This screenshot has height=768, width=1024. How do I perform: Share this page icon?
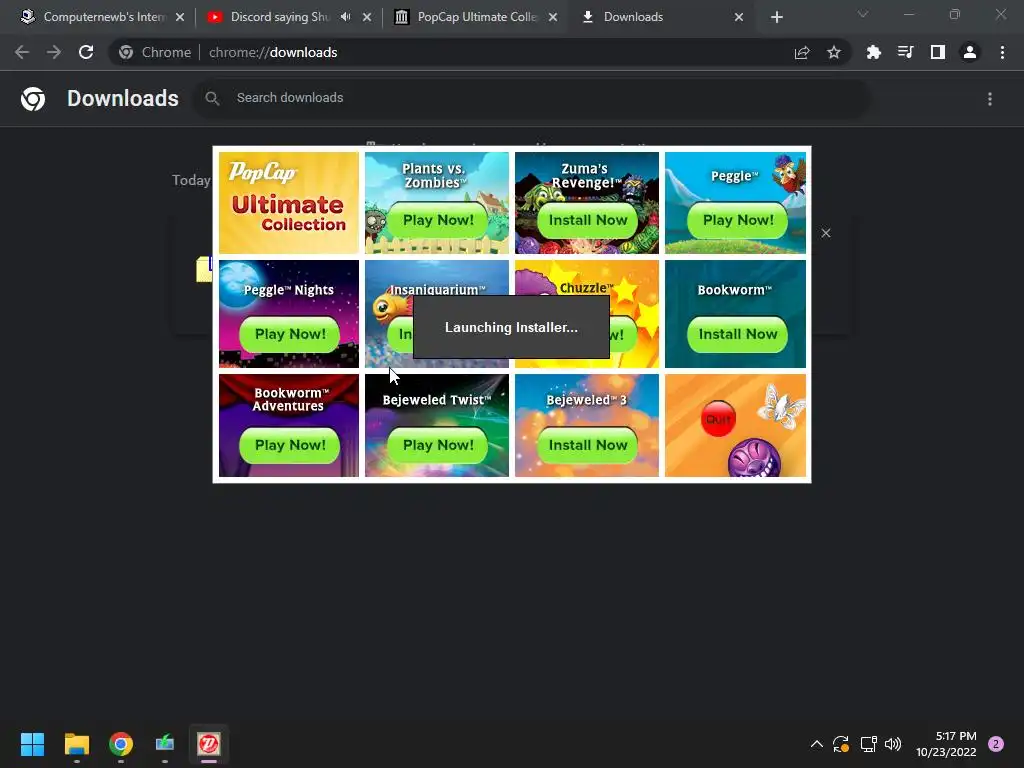click(802, 52)
